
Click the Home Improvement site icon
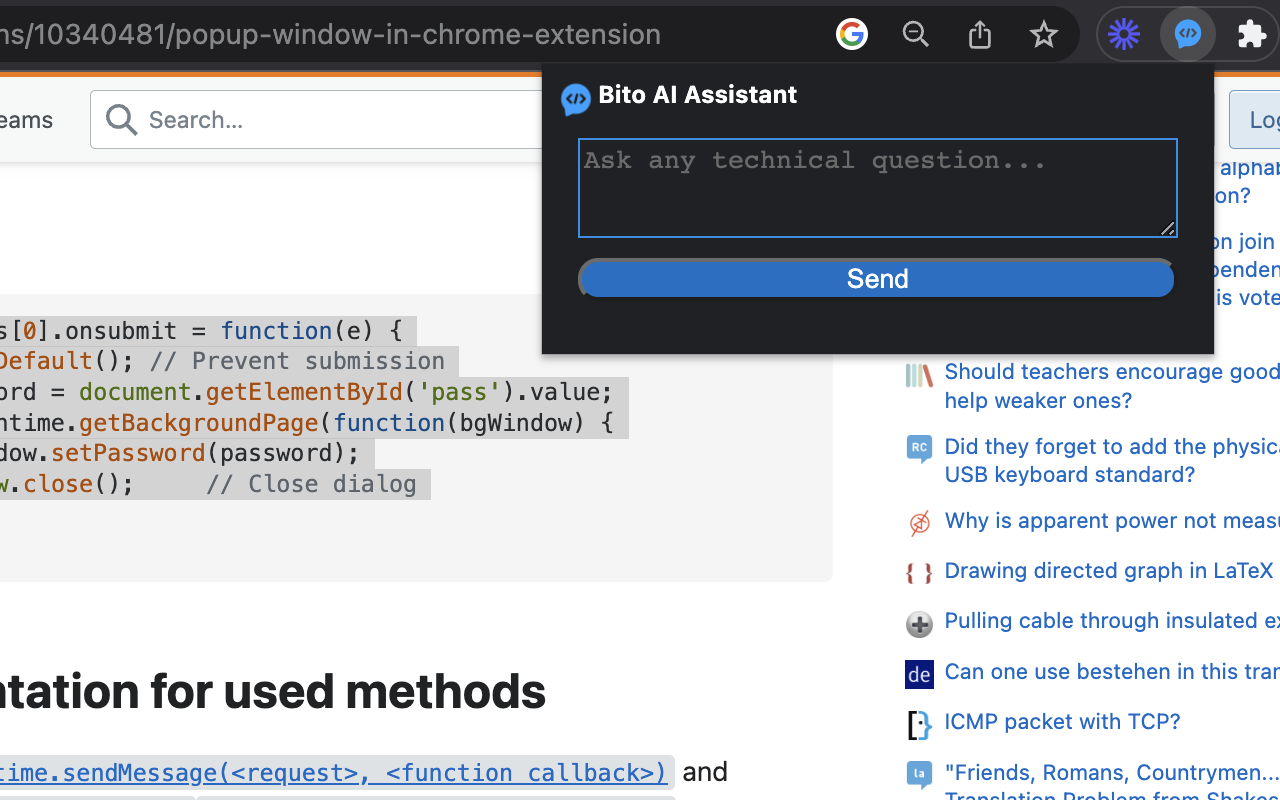point(919,624)
